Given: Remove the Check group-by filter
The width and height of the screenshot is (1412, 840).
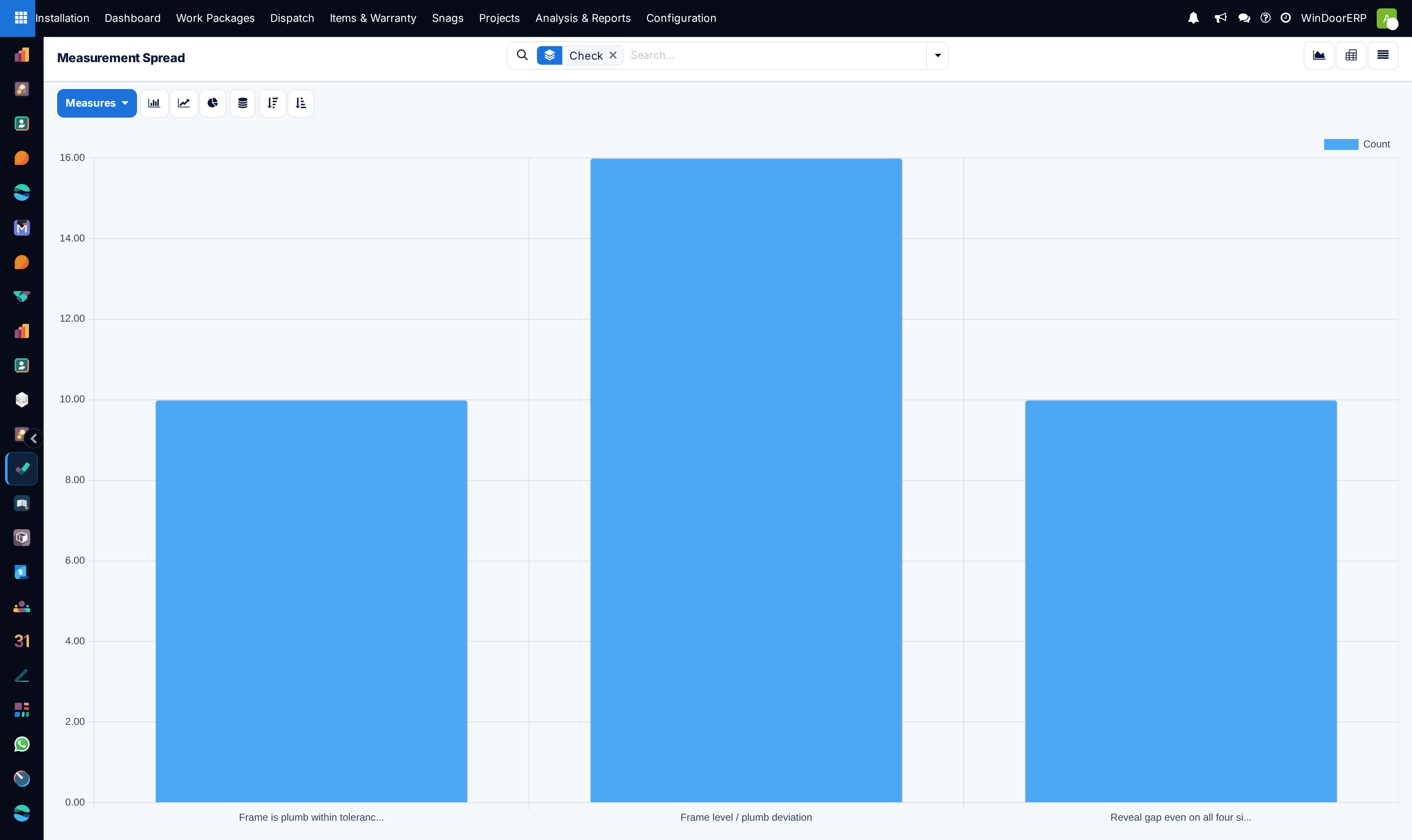Looking at the screenshot, I should click(613, 55).
